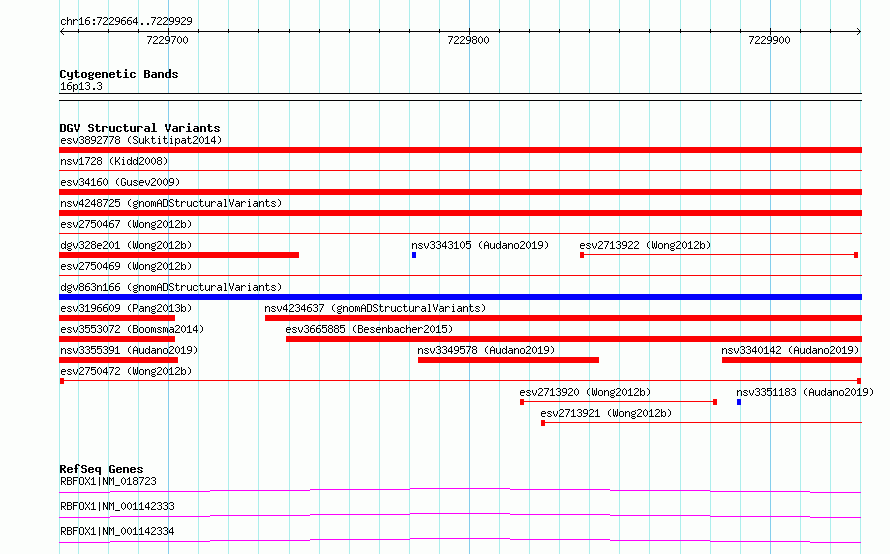Select dgv863n166 (gnomADStructuralVariants) label
890x554 pixels.
pyautogui.click(x=171, y=287)
